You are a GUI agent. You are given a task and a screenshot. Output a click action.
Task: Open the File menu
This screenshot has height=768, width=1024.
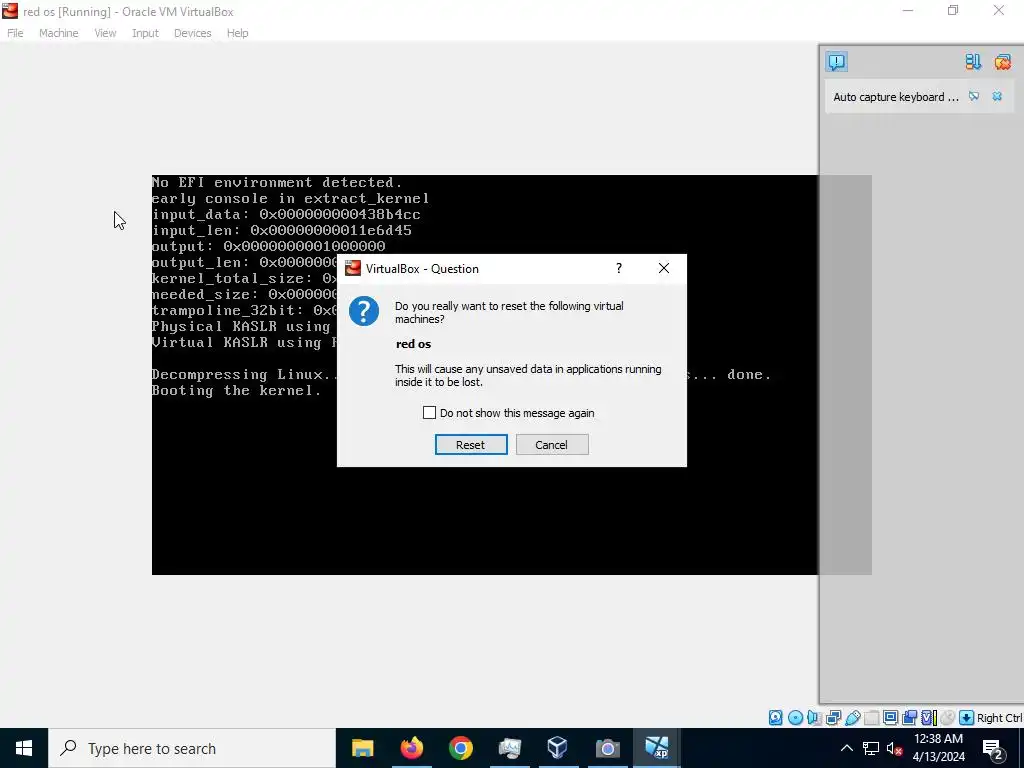[x=15, y=33]
